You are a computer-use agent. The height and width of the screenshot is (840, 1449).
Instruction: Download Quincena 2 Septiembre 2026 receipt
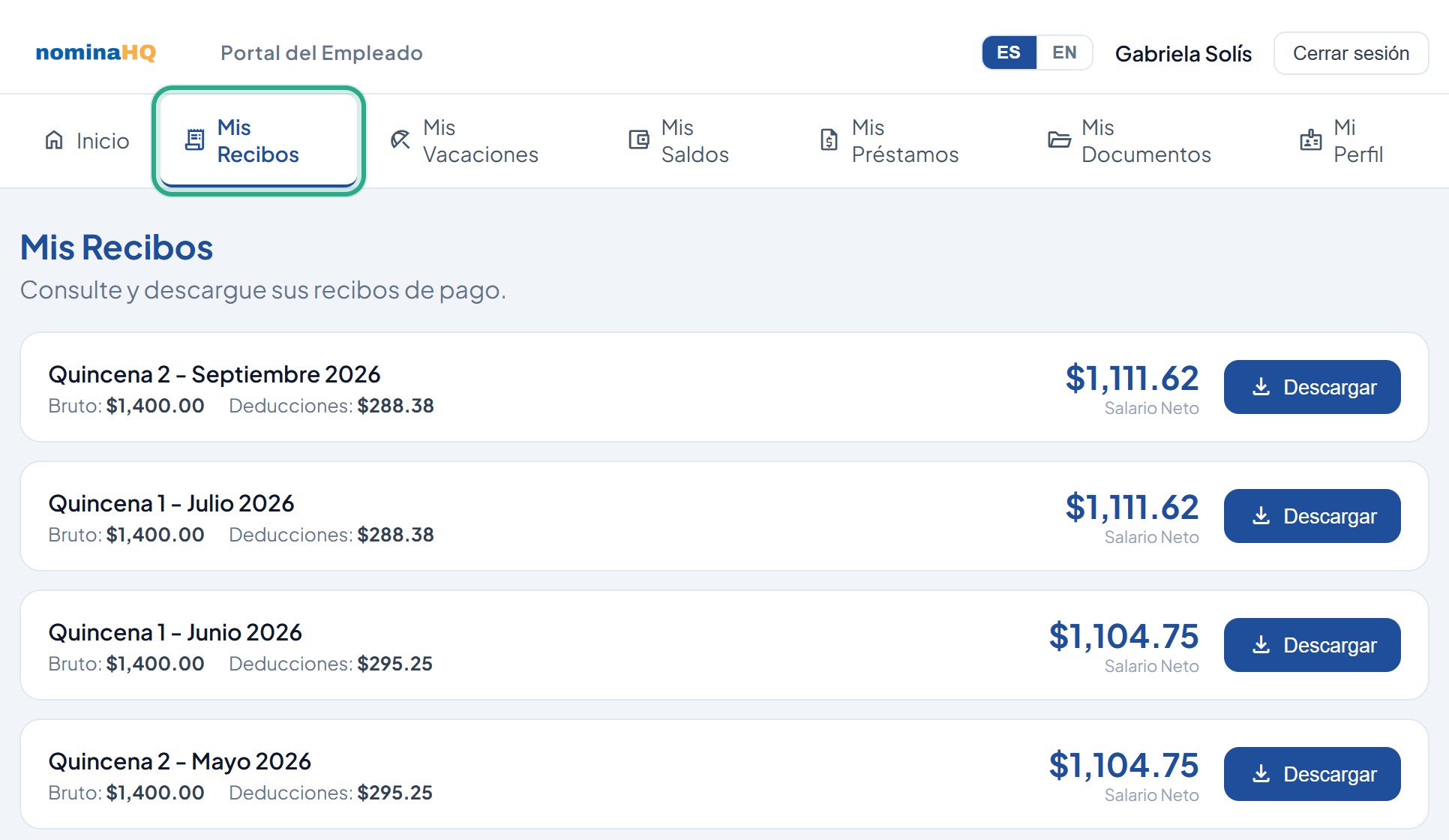click(x=1312, y=387)
